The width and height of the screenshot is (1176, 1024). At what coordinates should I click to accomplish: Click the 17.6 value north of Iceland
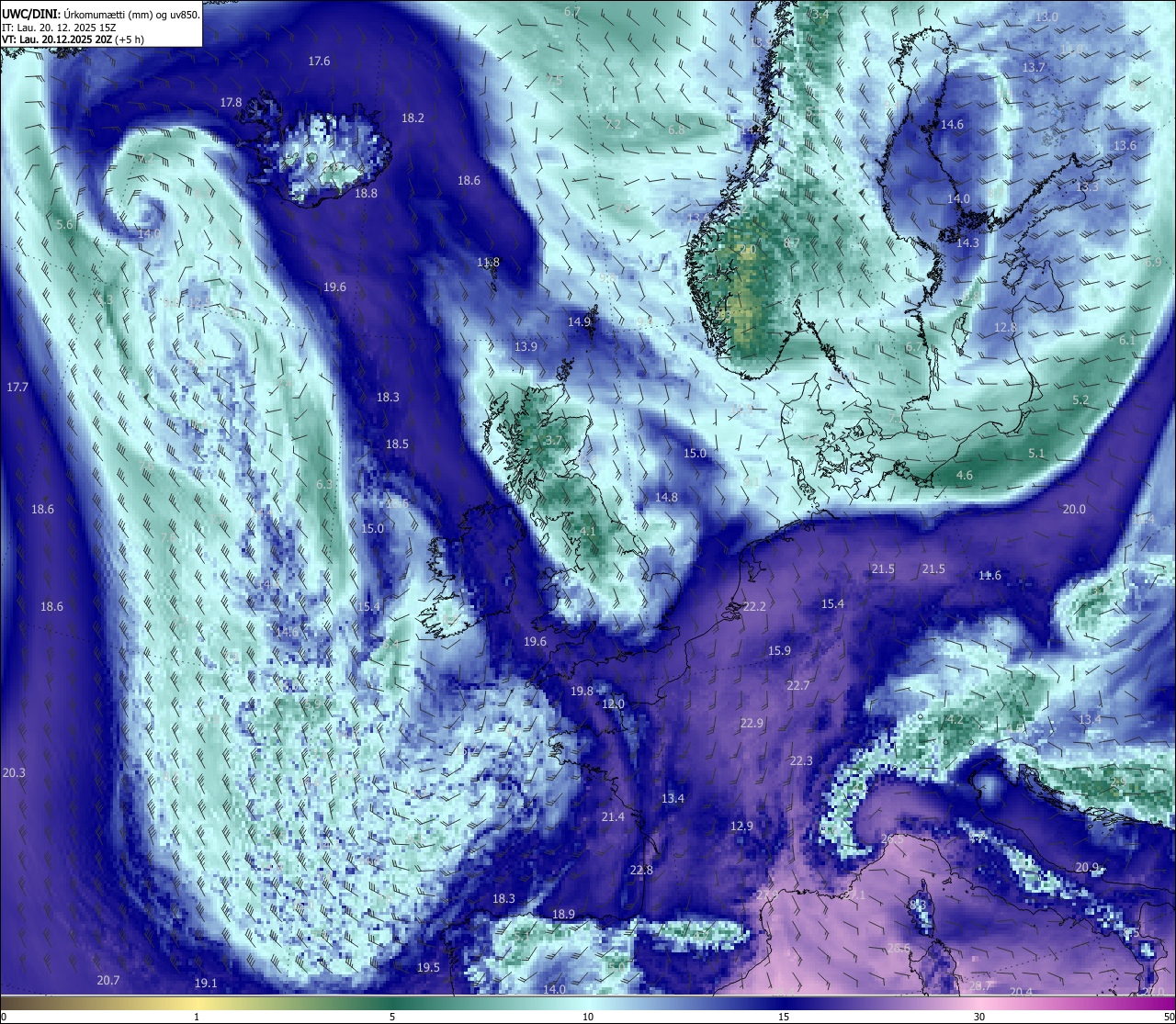click(319, 62)
